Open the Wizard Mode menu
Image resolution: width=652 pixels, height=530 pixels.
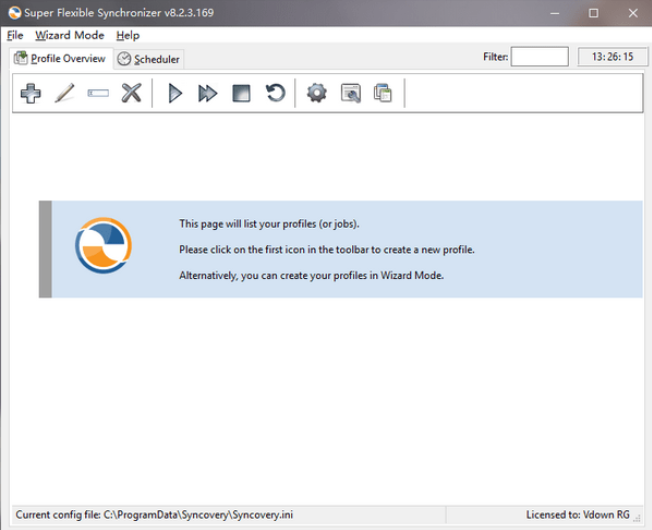click(x=69, y=35)
